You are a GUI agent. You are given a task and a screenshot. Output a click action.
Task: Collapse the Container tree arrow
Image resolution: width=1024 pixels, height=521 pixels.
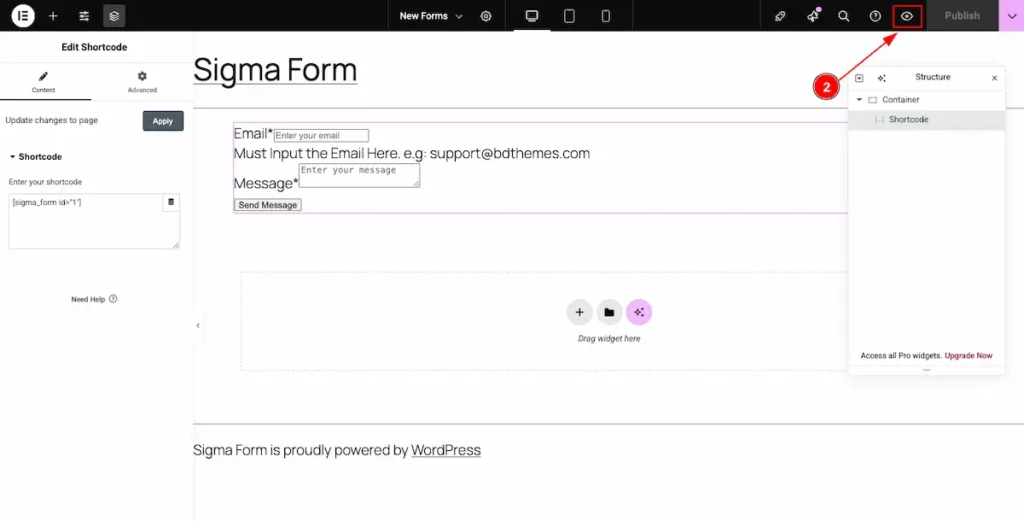click(x=859, y=100)
